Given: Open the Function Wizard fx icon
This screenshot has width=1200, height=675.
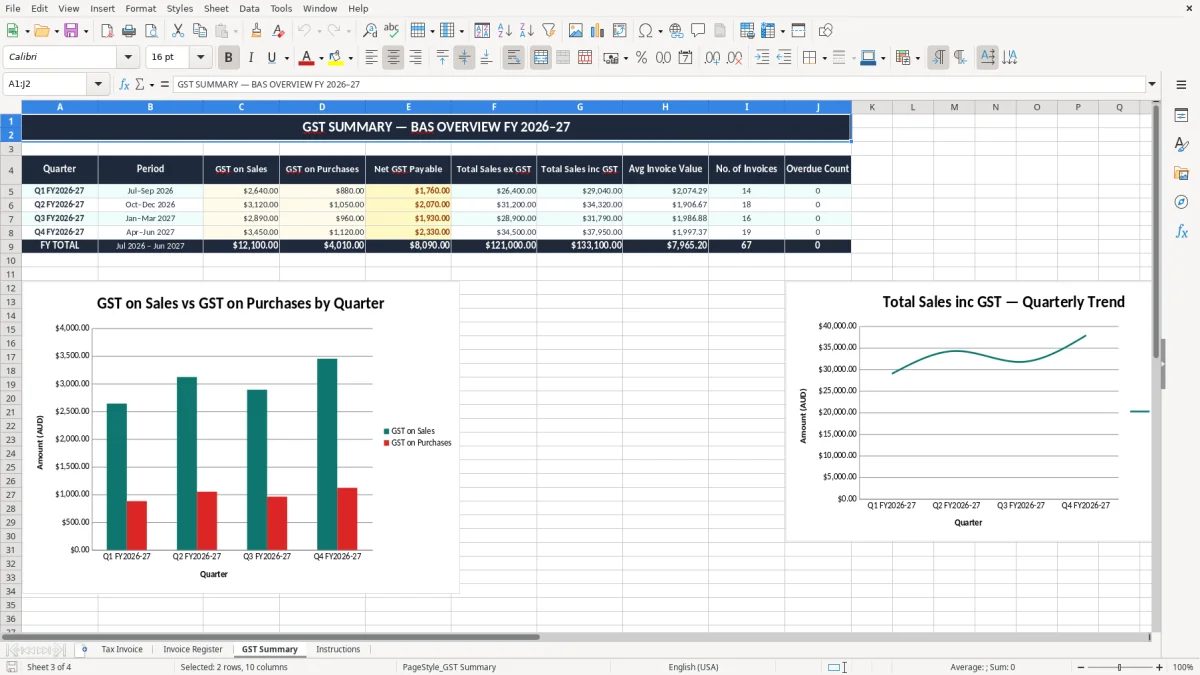Looking at the screenshot, I should (125, 85).
